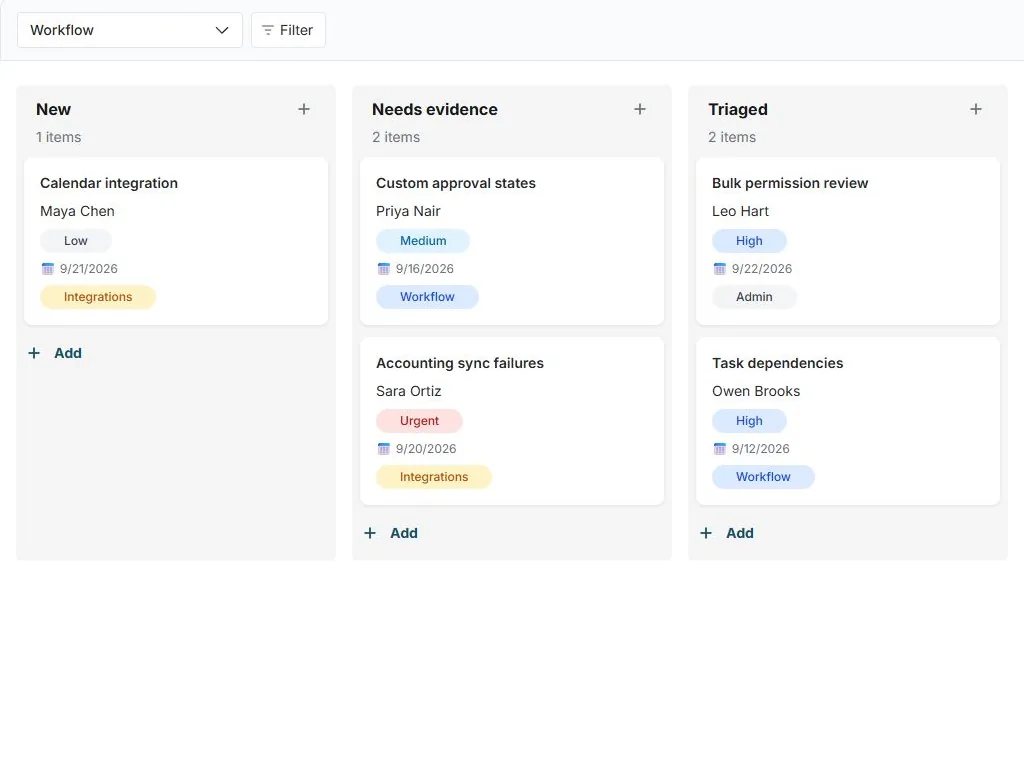Click the date 9/22/2026
The height and width of the screenshot is (768, 1024).
[761, 269]
